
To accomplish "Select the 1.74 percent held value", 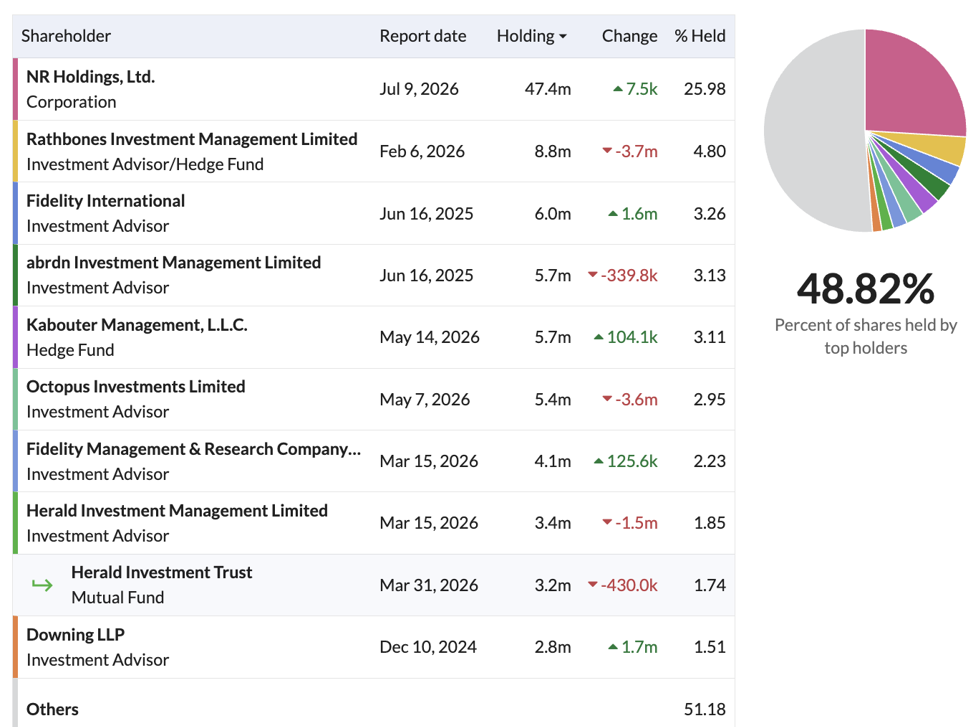I will coord(709,585).
